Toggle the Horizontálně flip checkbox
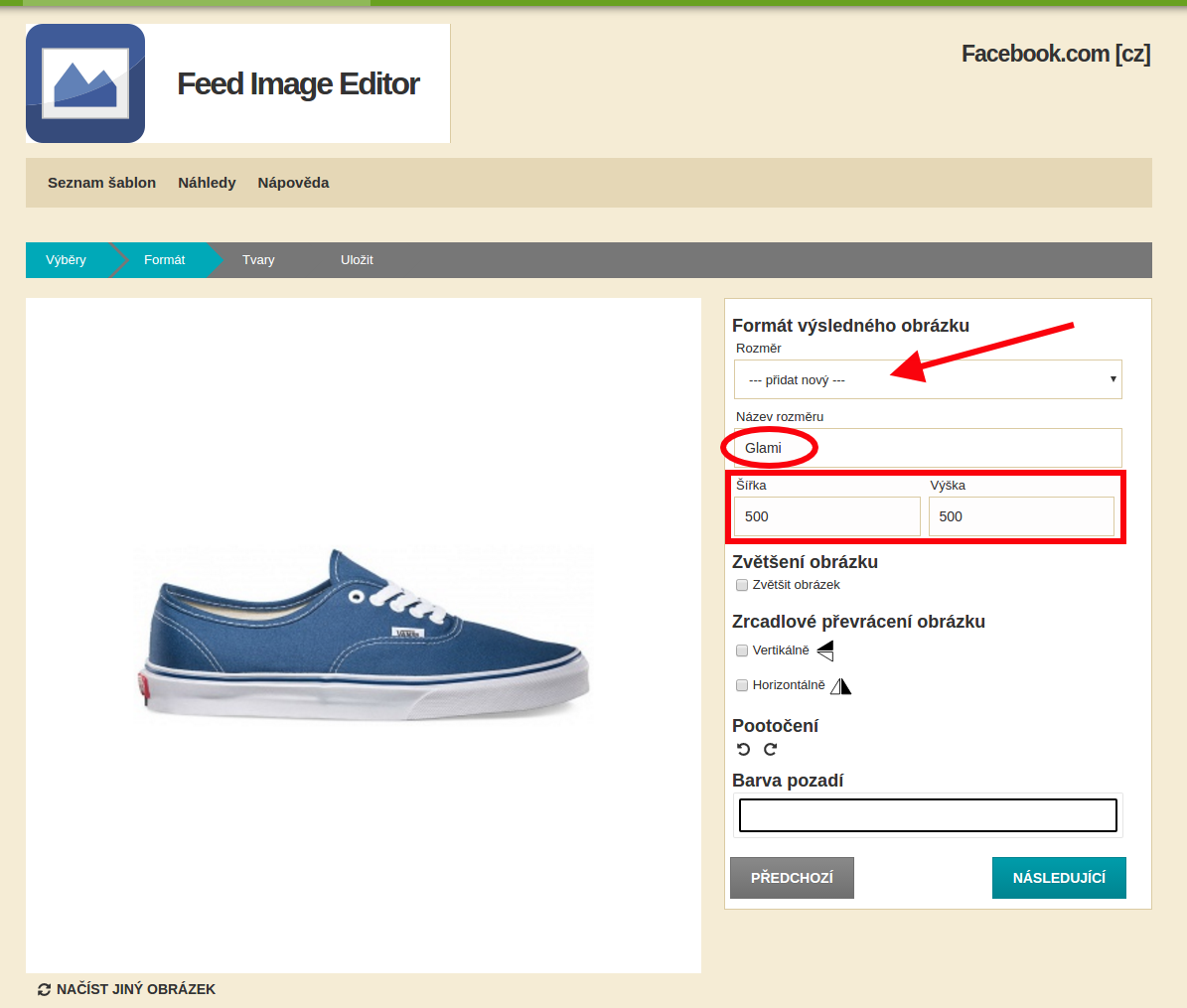1187x1008 pixels. click(x=742, y=685)
